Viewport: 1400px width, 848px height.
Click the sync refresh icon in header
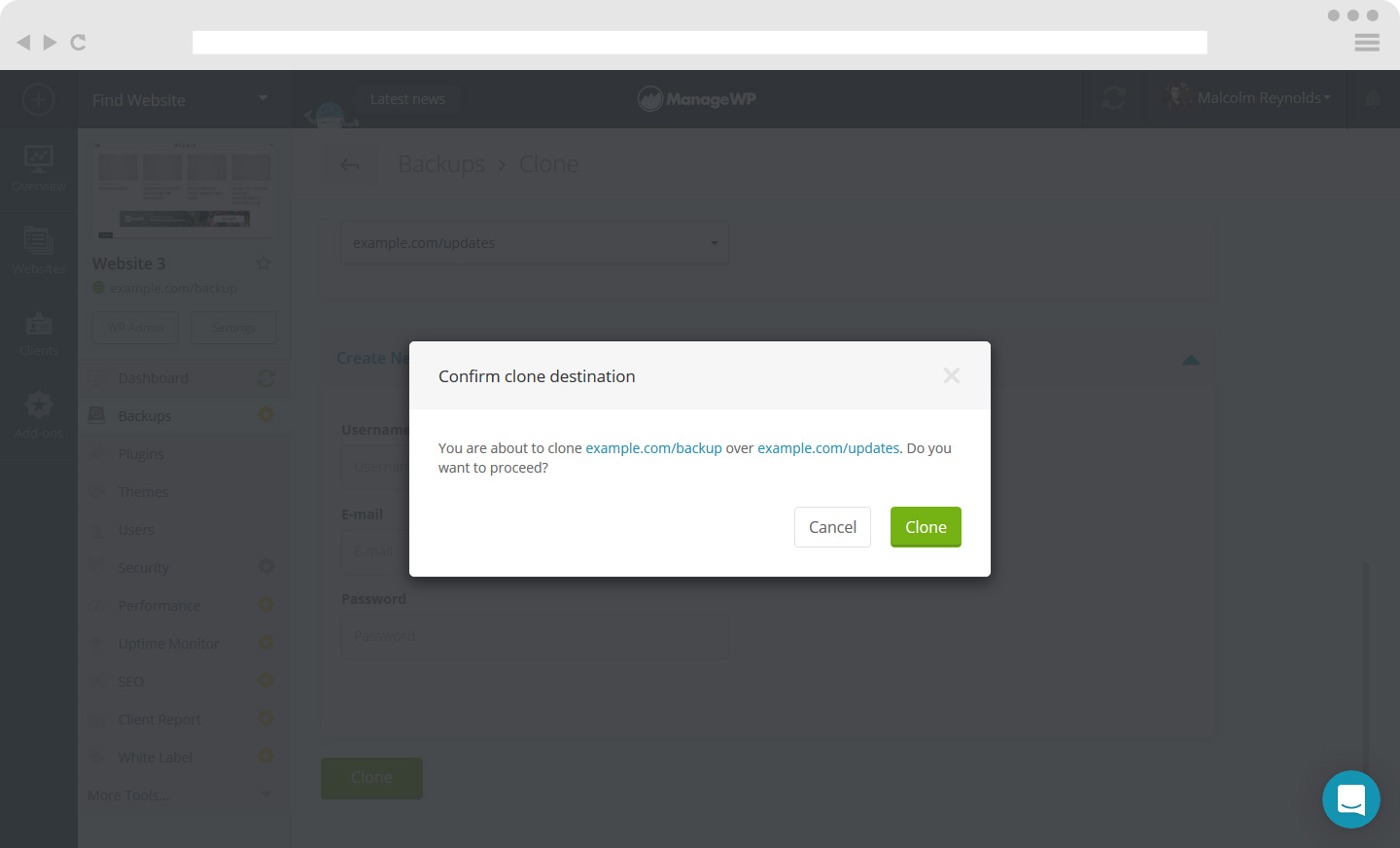click(1114, 98)
